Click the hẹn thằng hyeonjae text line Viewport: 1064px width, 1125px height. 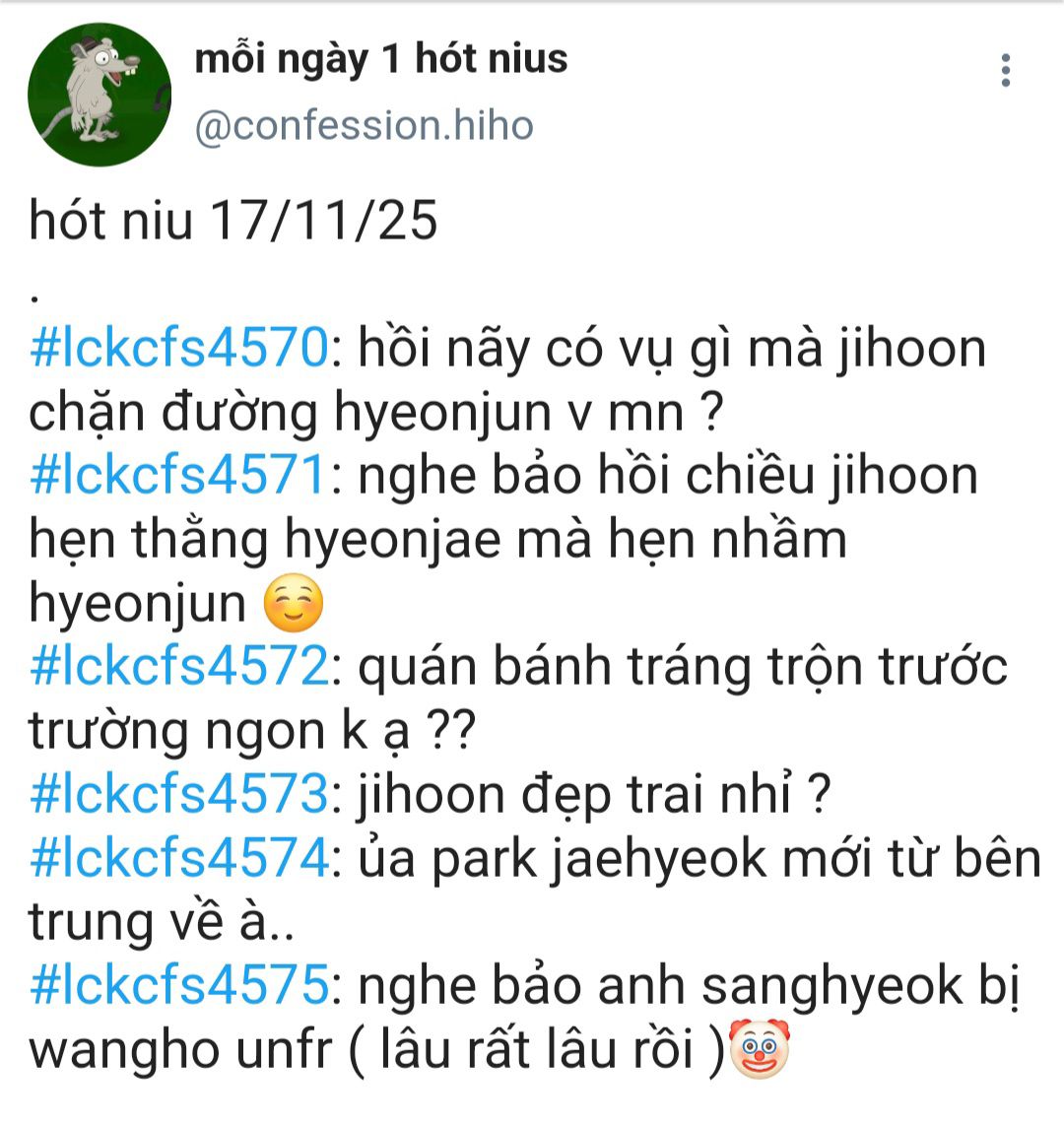click(x=437, y=540)
